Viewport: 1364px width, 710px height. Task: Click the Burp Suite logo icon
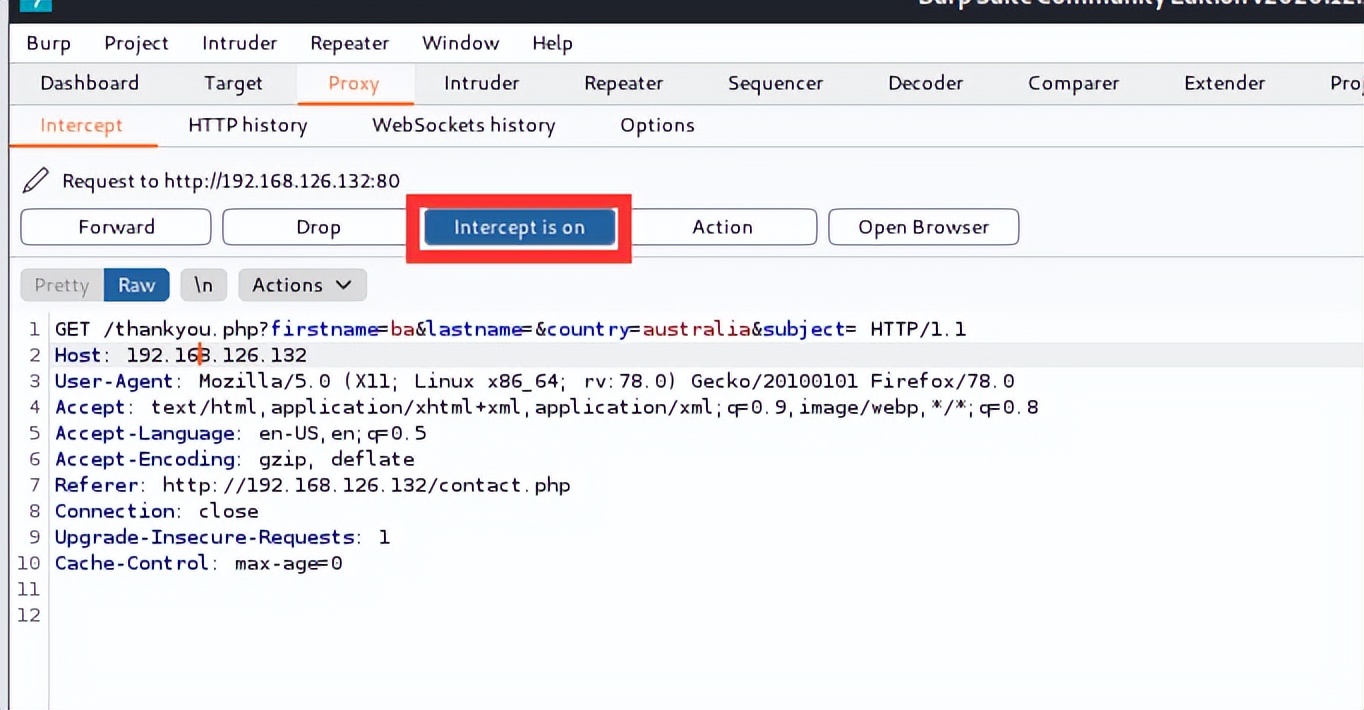[x=35, y=4]
